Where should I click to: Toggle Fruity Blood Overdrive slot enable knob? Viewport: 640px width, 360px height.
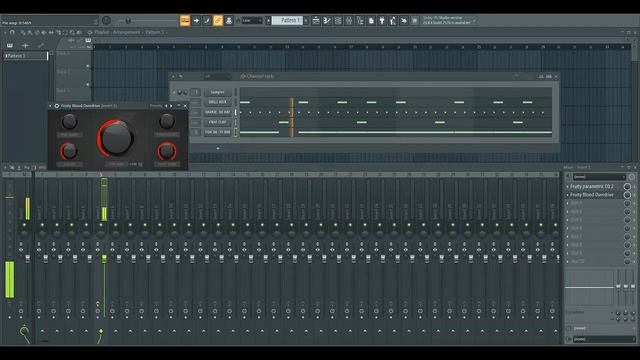[627, 195]
